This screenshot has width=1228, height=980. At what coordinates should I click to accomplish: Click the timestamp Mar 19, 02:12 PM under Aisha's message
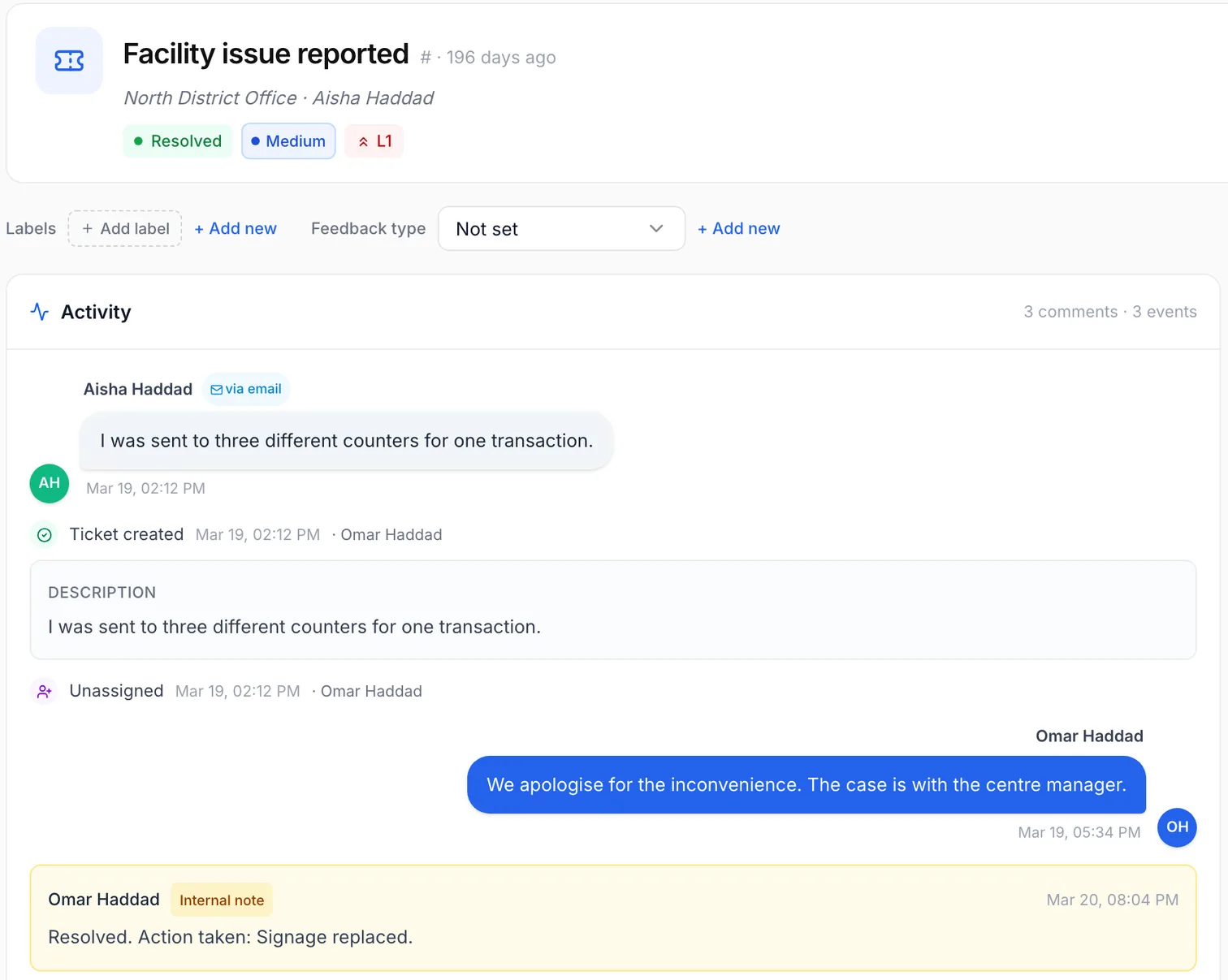[145, 489]
